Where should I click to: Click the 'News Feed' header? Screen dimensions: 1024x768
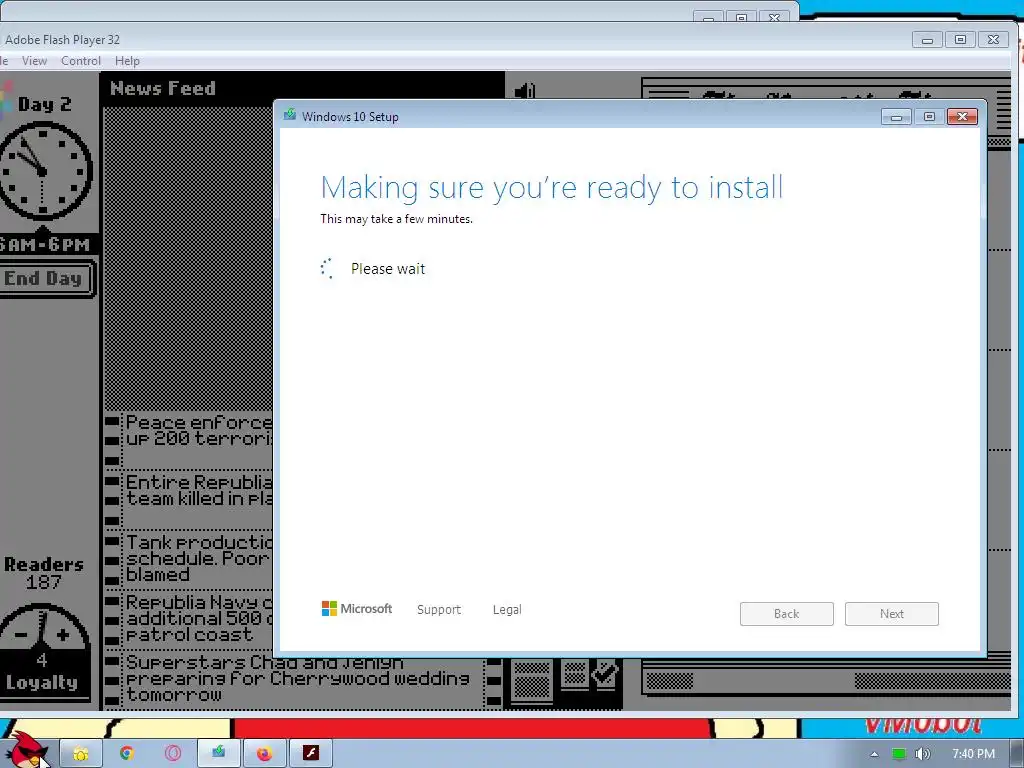(x=163, y=88)
